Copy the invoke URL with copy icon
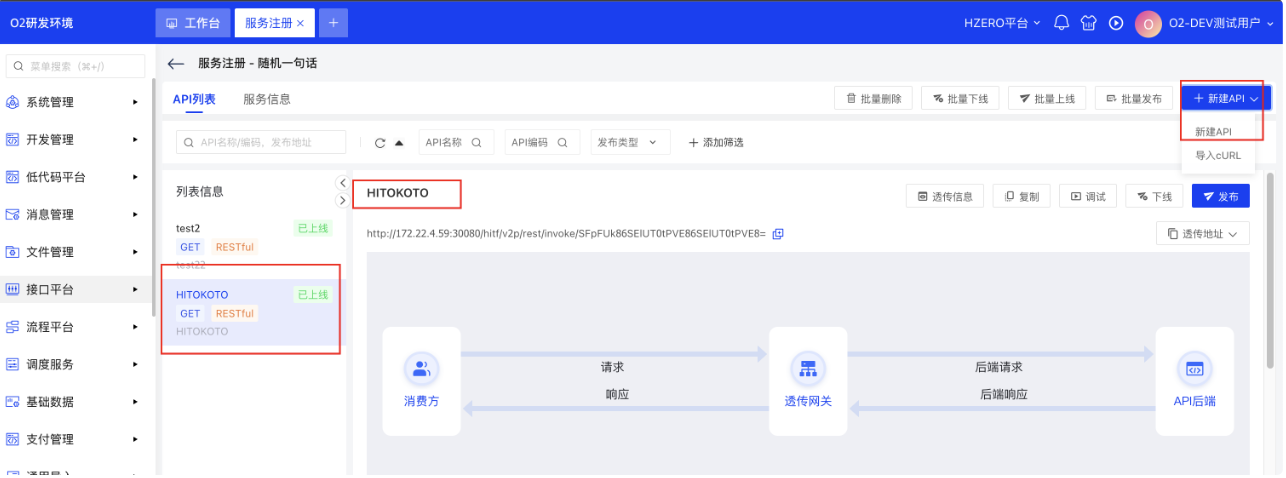The height and width of the screenshot is (478, 1286). 778,233
